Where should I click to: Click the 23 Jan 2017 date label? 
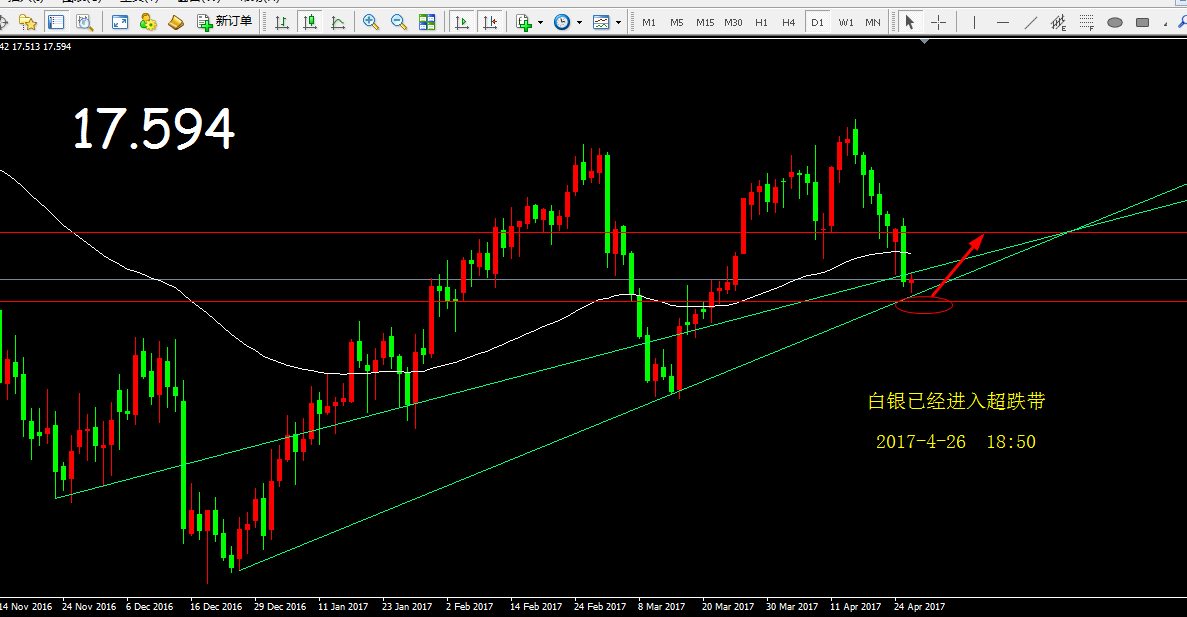click(407, 606)
